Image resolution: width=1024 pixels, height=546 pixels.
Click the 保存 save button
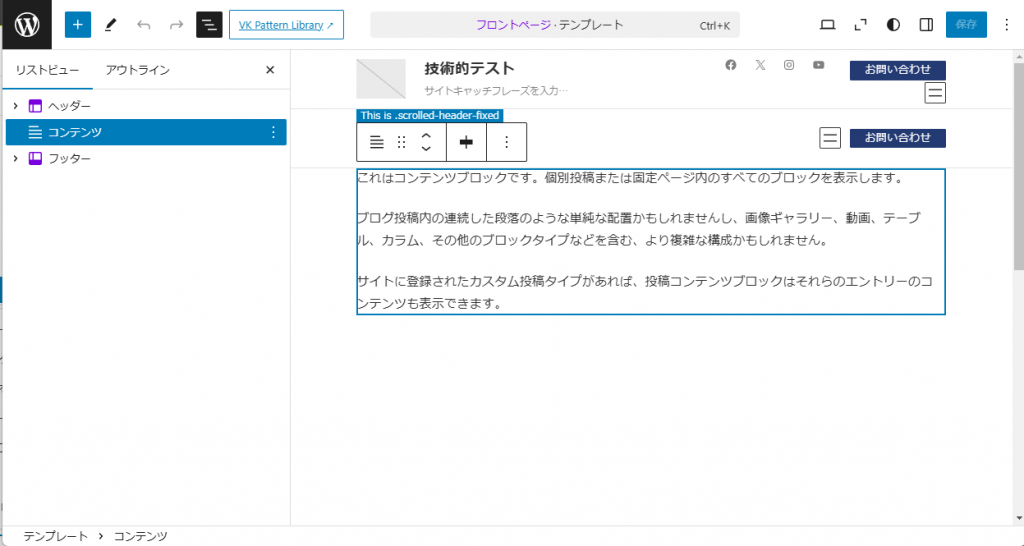(966, 25)
